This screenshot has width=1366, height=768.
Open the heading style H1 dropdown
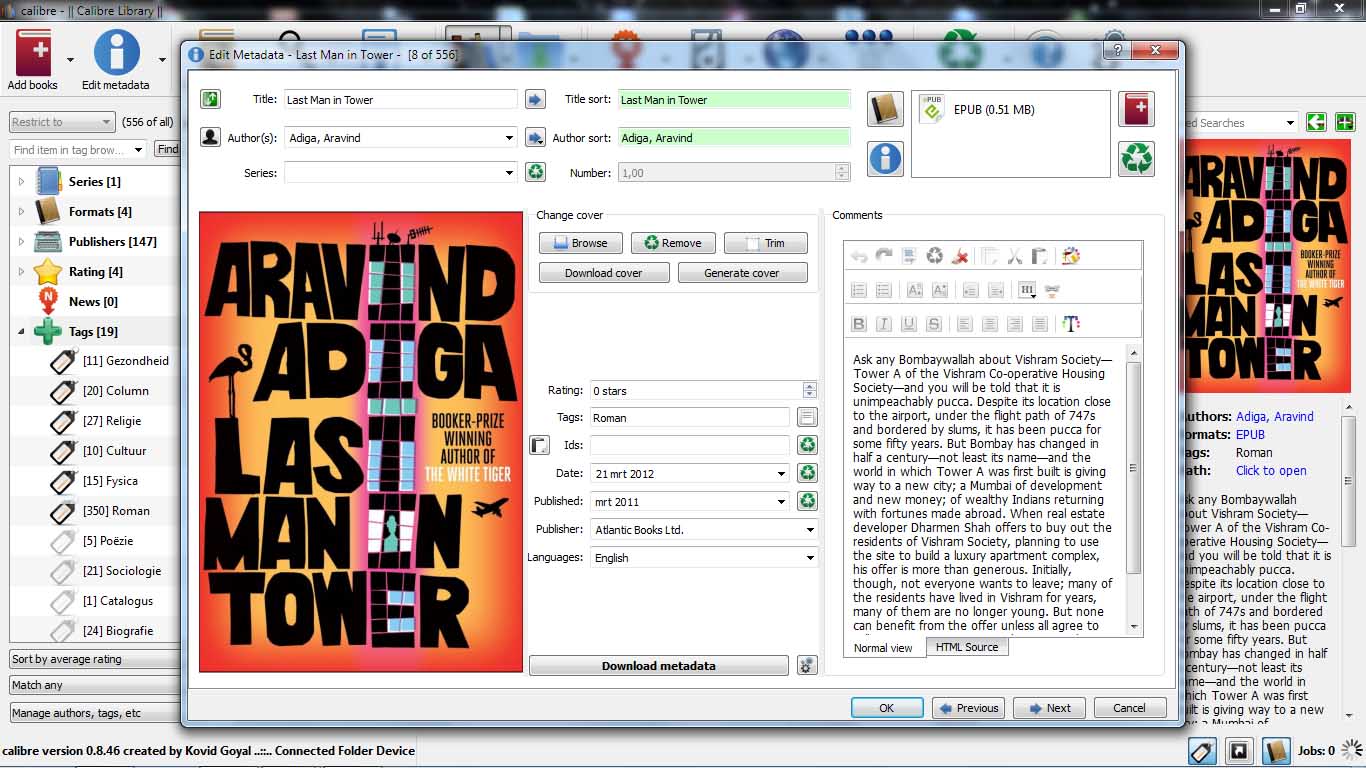(x=1026, y=290)
